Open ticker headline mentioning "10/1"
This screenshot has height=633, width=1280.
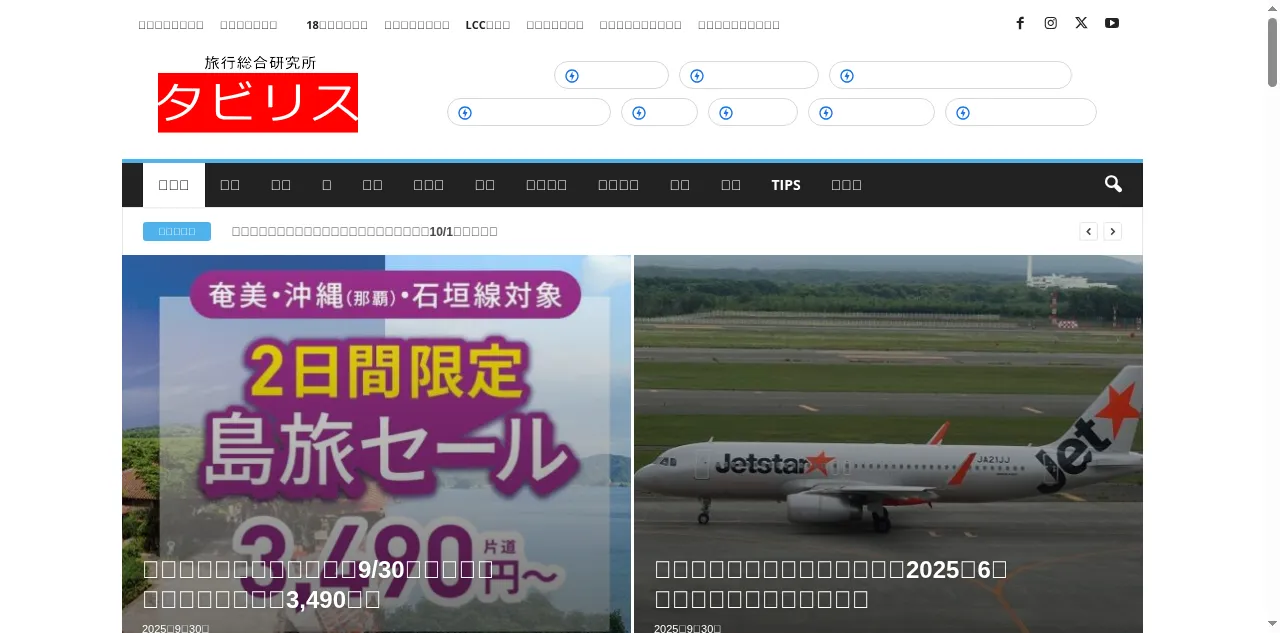click(365, 231)
